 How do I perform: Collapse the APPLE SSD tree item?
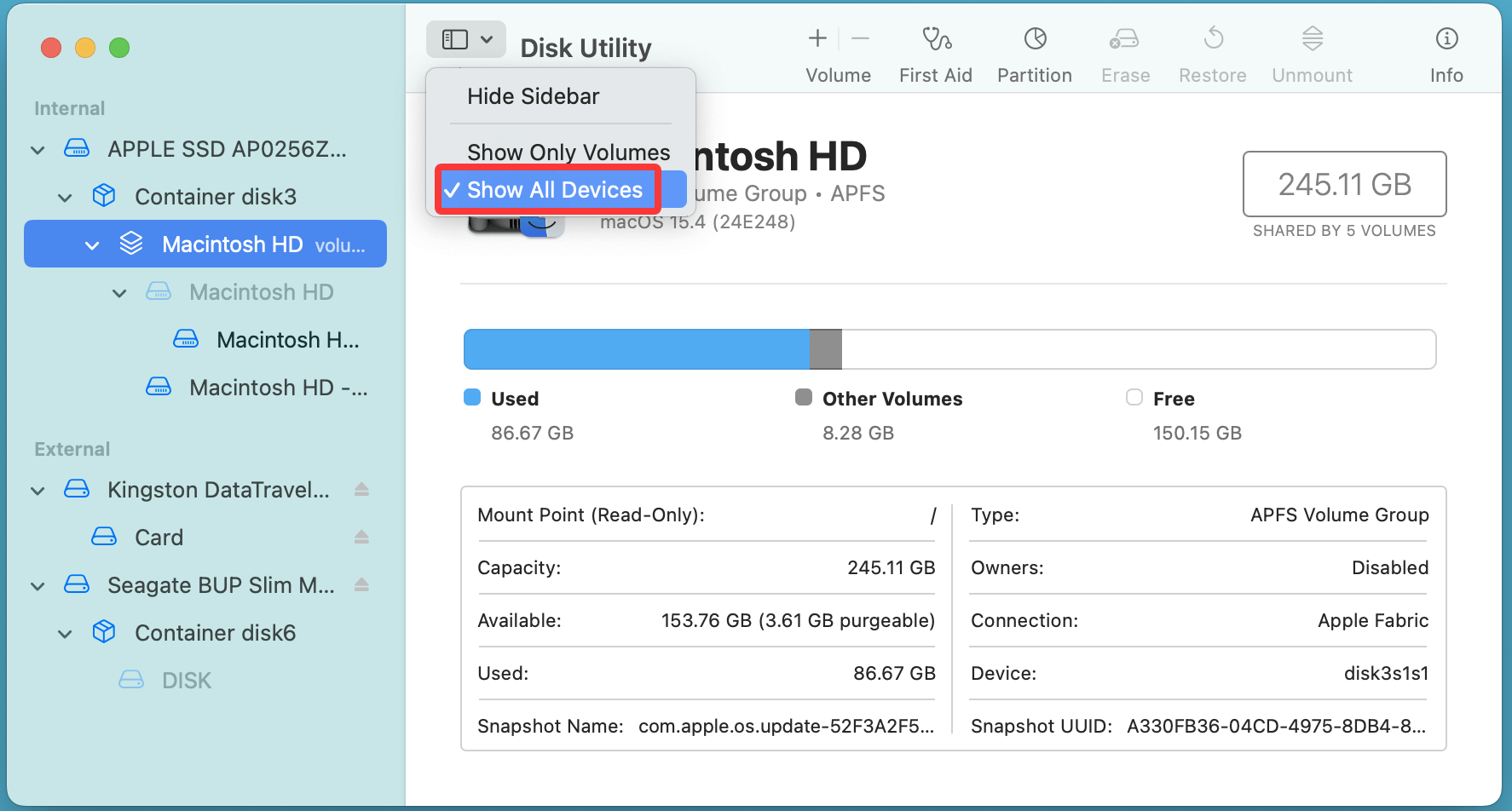pos(38,151)
